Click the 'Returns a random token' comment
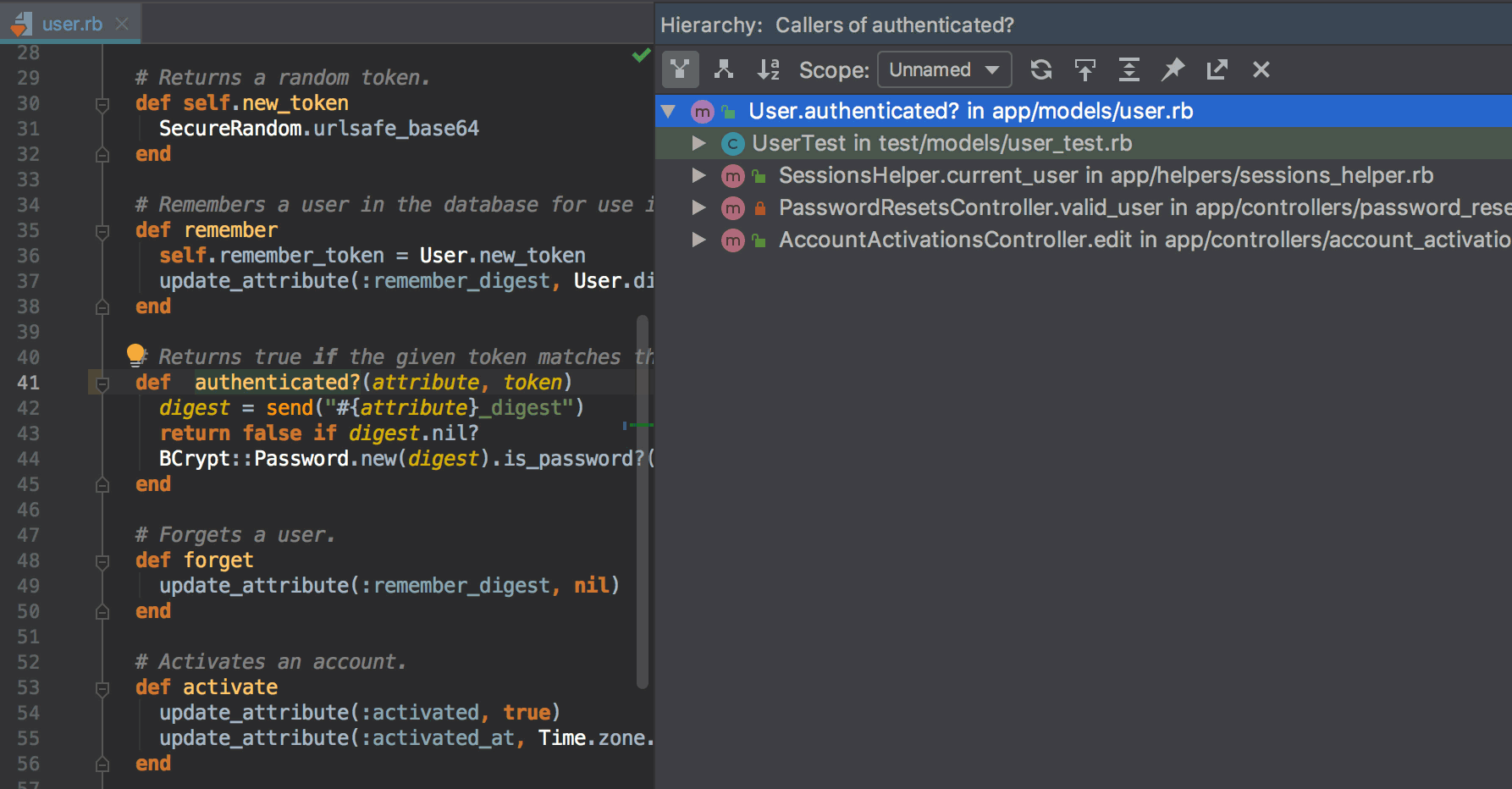Image resolution: width=1512 pixels, height=789 pixels. (x=283, y=78)
